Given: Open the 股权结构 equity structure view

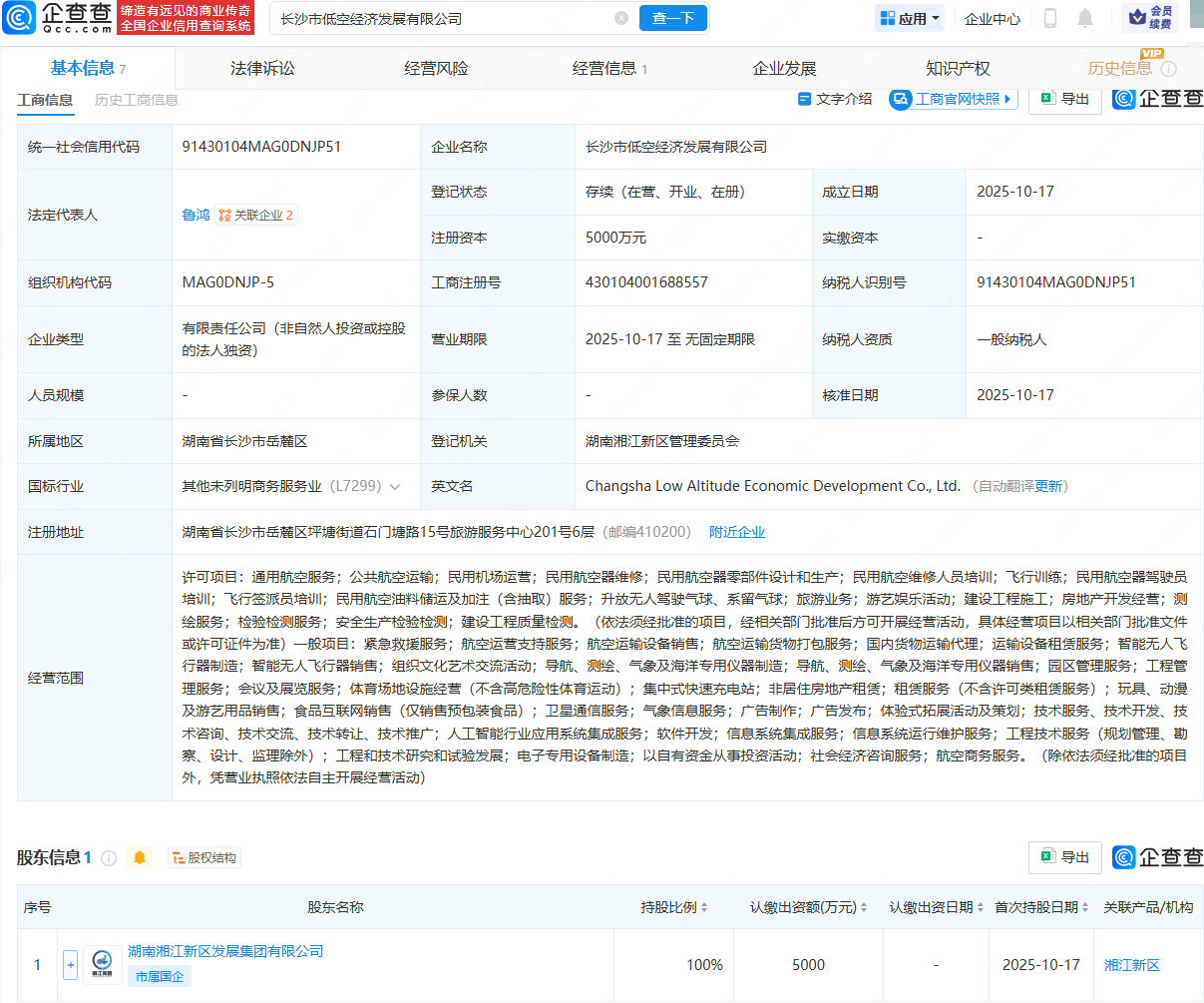Looking at the screenshot, I should (x=203, y=856).
